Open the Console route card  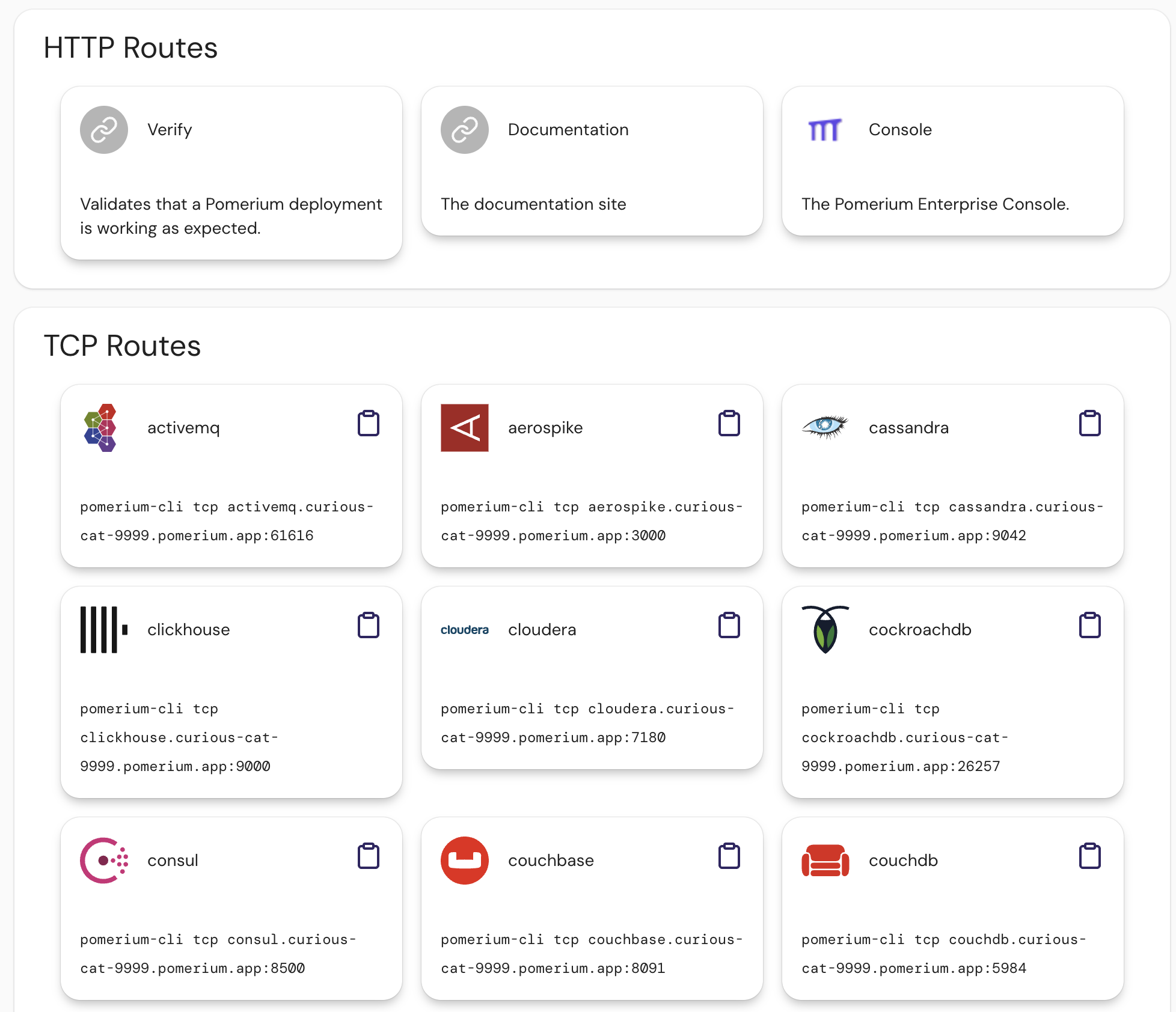point(953,161)
